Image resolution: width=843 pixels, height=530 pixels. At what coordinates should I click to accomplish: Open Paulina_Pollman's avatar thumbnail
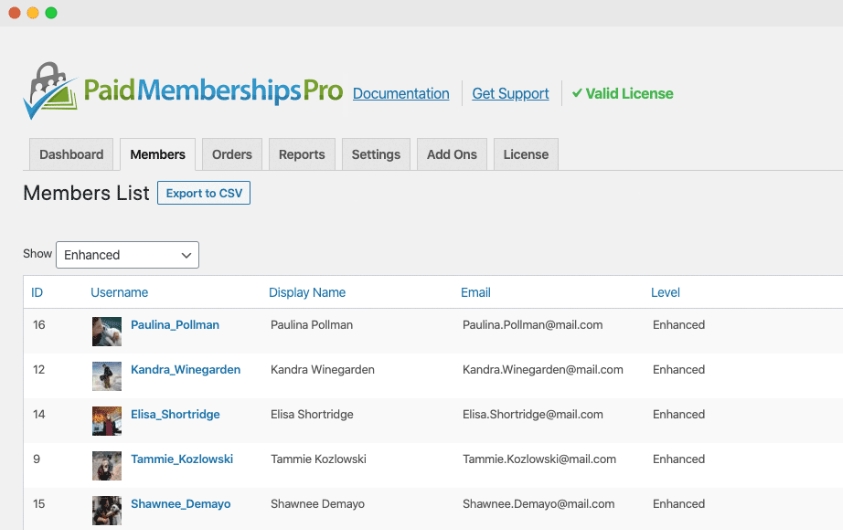(106, 331)
